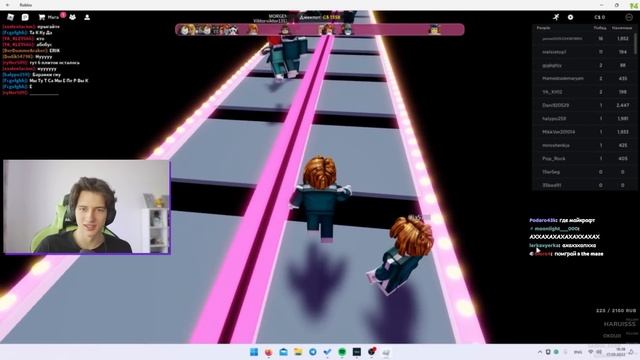The image size is (640, 360).
Task: Open the Telegram taskbar icon
Action: pyautogui.click(x=313, y=352)
